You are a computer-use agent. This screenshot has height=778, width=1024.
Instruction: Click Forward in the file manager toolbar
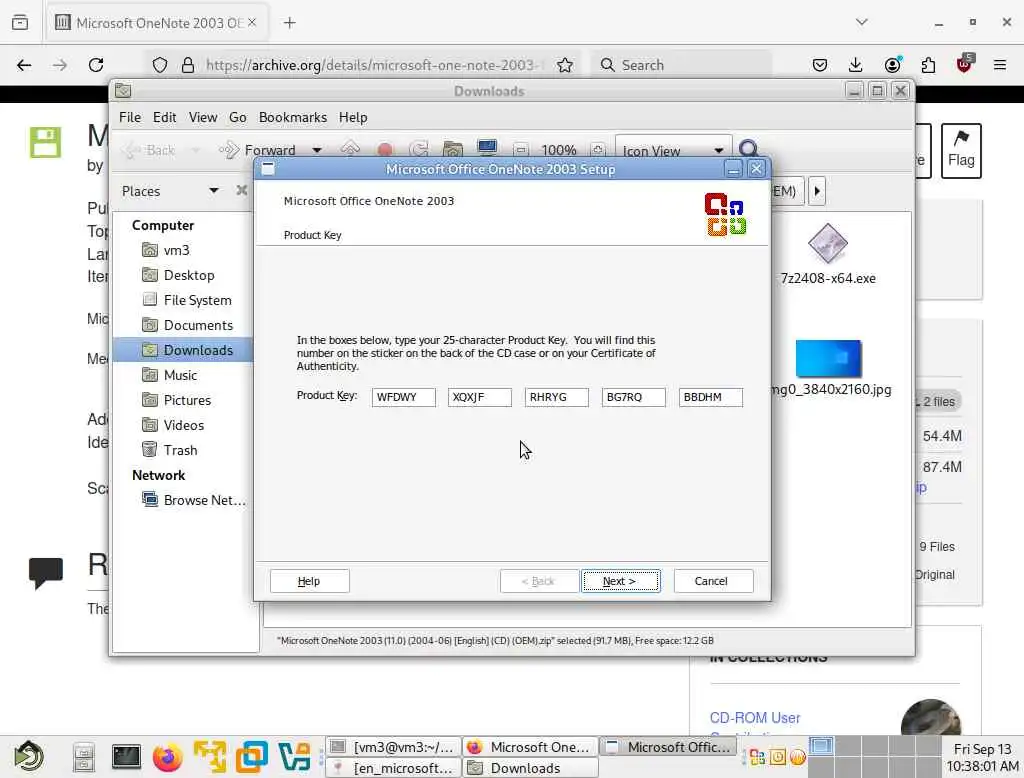point(258,150)
